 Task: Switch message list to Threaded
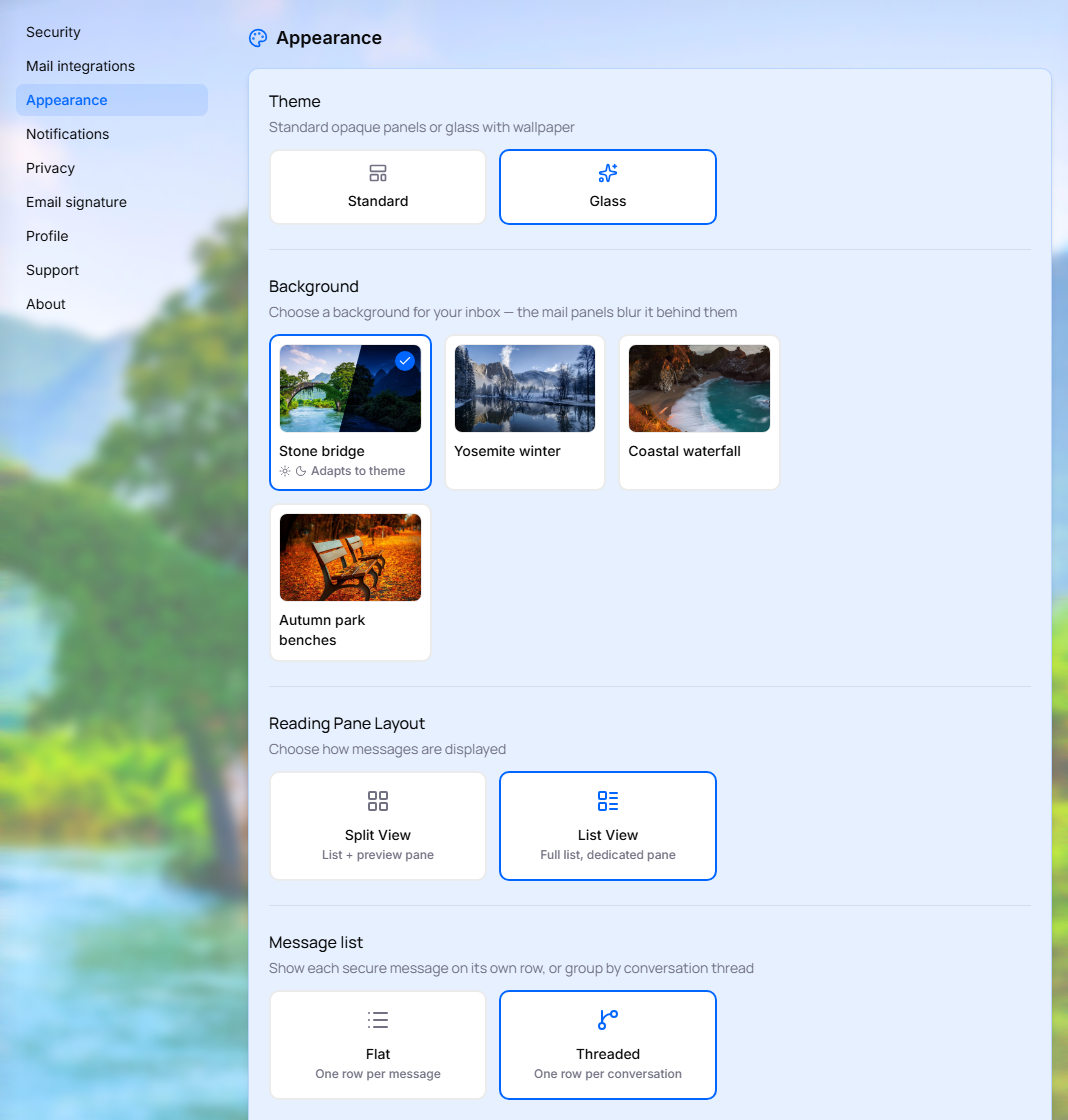pos(608,1045)
